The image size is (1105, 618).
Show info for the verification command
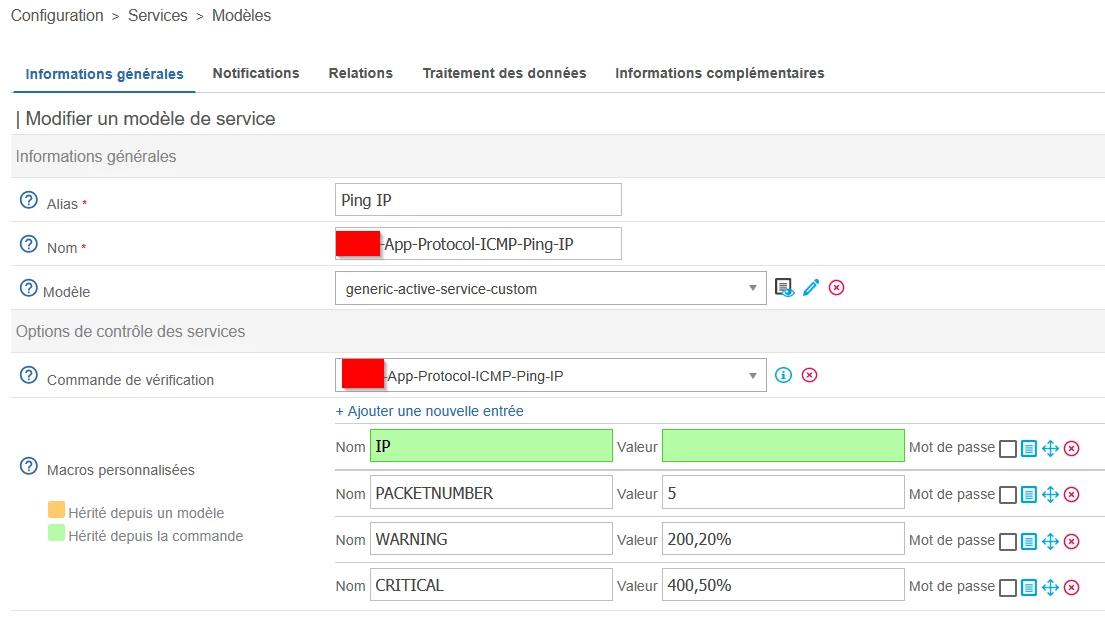pyautogui.click(x=784, y=375)
